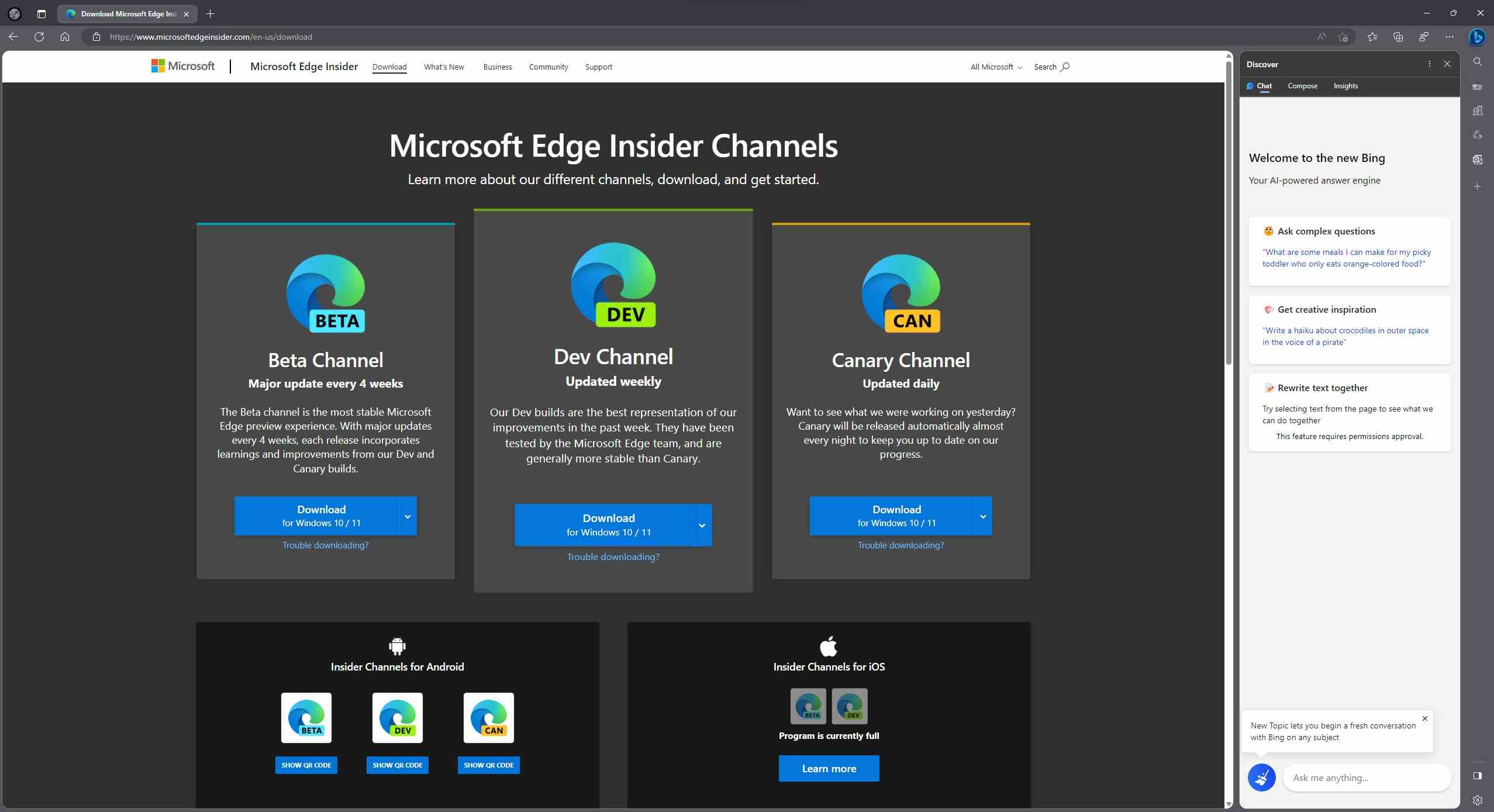Open Business nav item
Screen dimensions: 1494x812
tap(498, 67)
